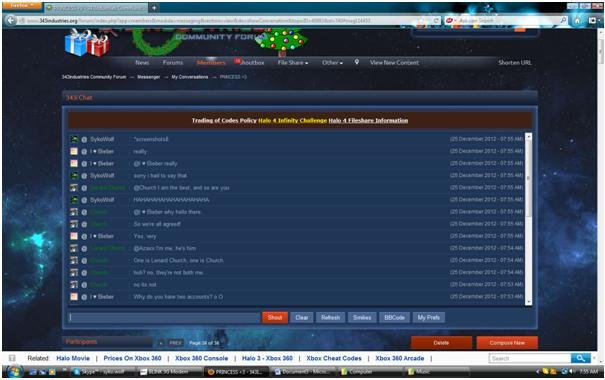
Task: Click the blue search button in related bar
Action: tap(580, 358)
